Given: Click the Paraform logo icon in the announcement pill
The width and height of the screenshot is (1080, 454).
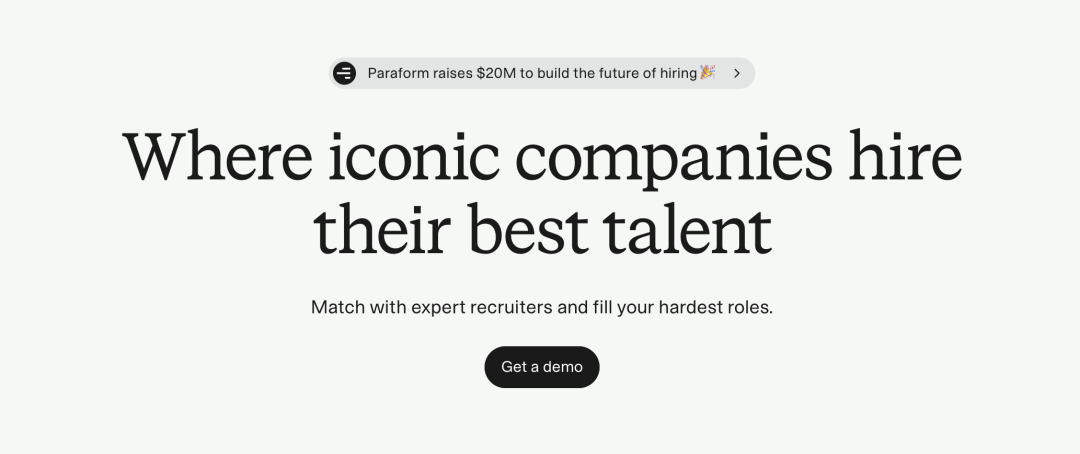Looking at the screenshot, I should (344, 73).
